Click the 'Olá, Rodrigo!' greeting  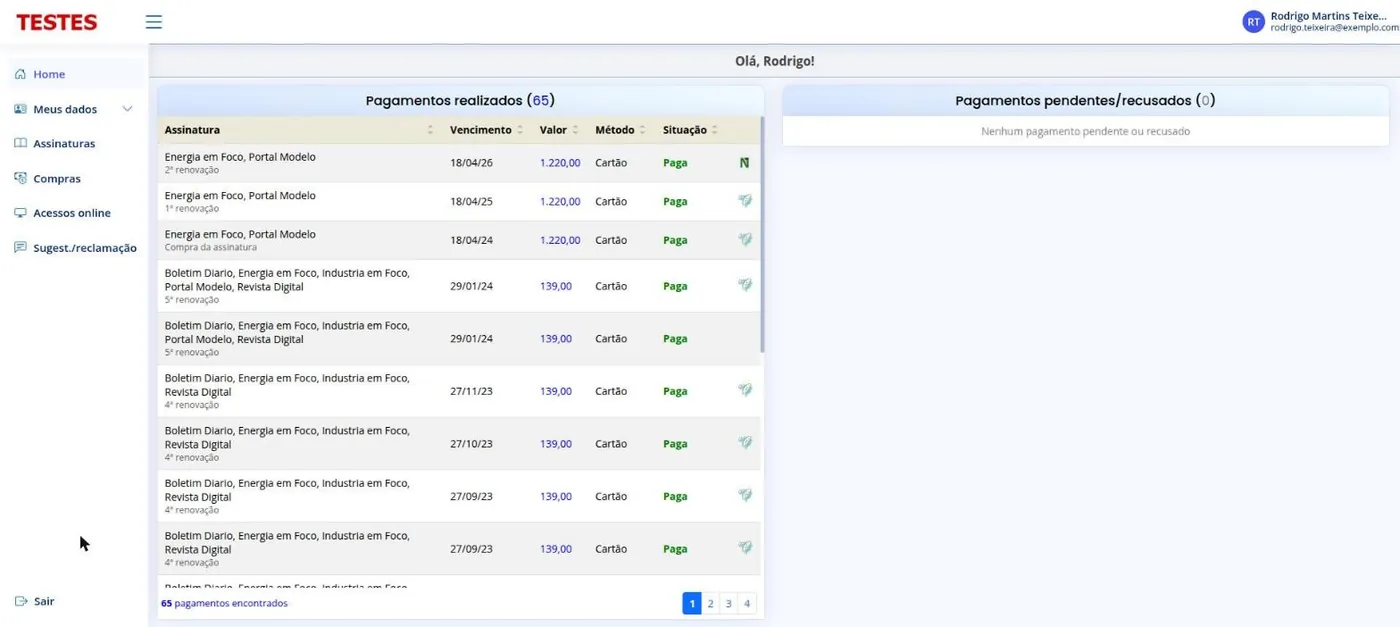[775, 61]
